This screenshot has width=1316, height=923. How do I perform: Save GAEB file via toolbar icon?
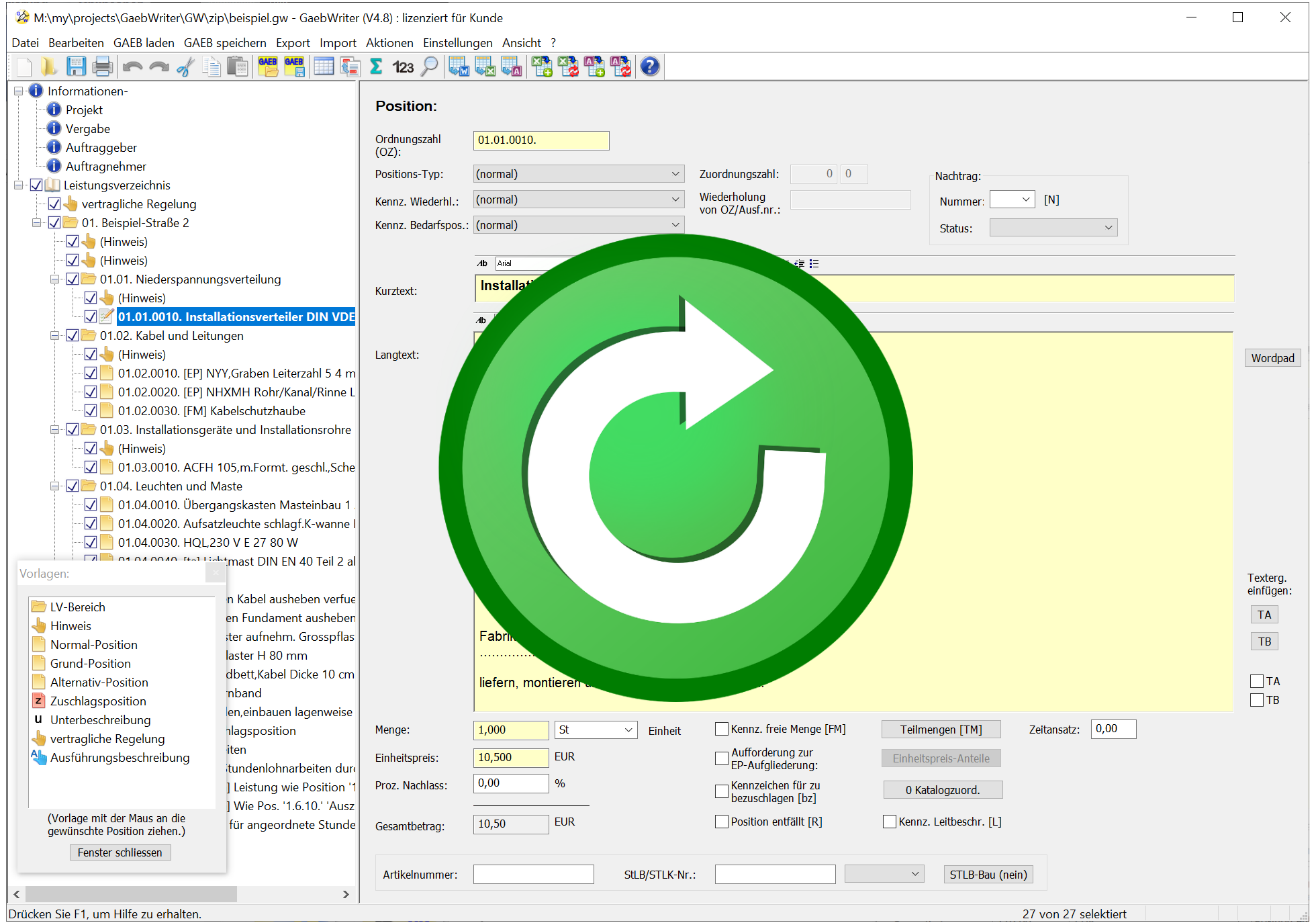294,67
